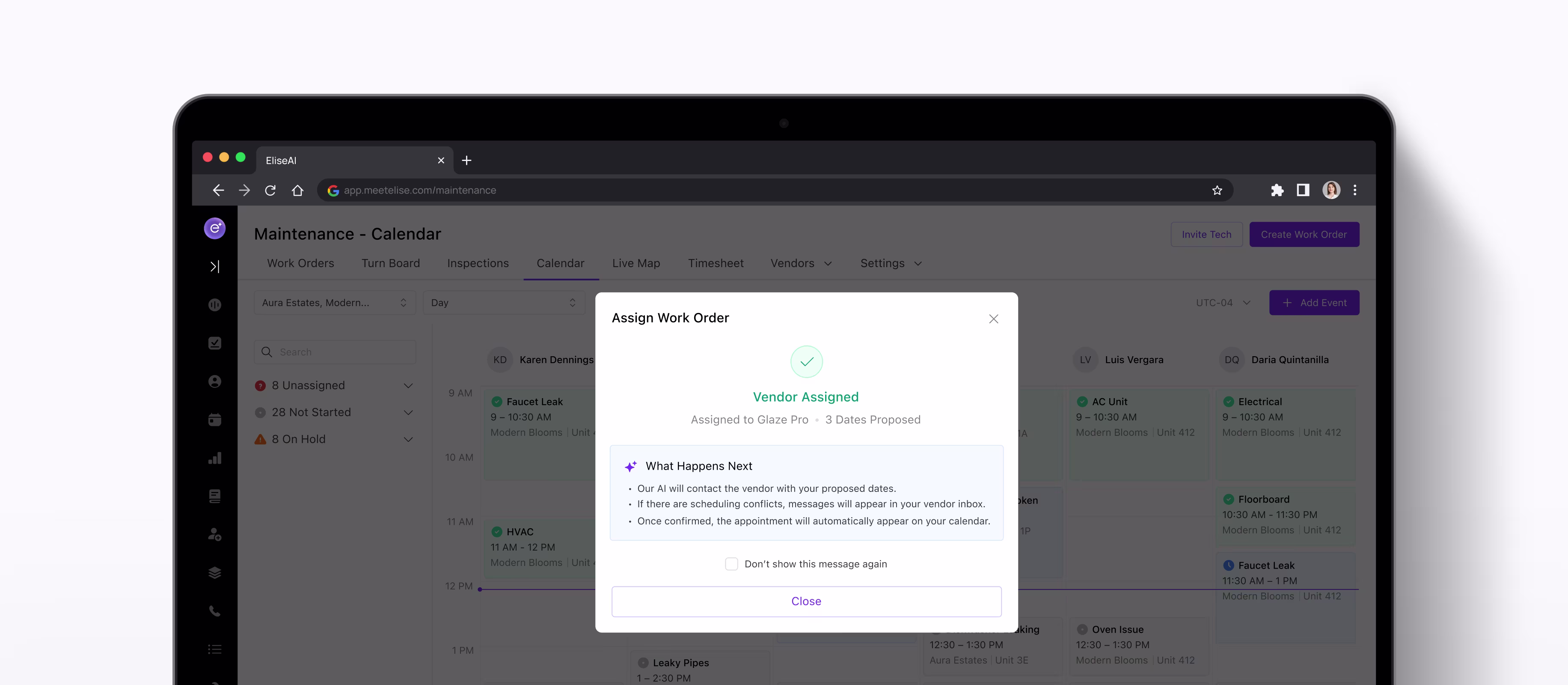Go back in browser history
The width and height of the screenshot is (1568, 685).
[218, 191]
